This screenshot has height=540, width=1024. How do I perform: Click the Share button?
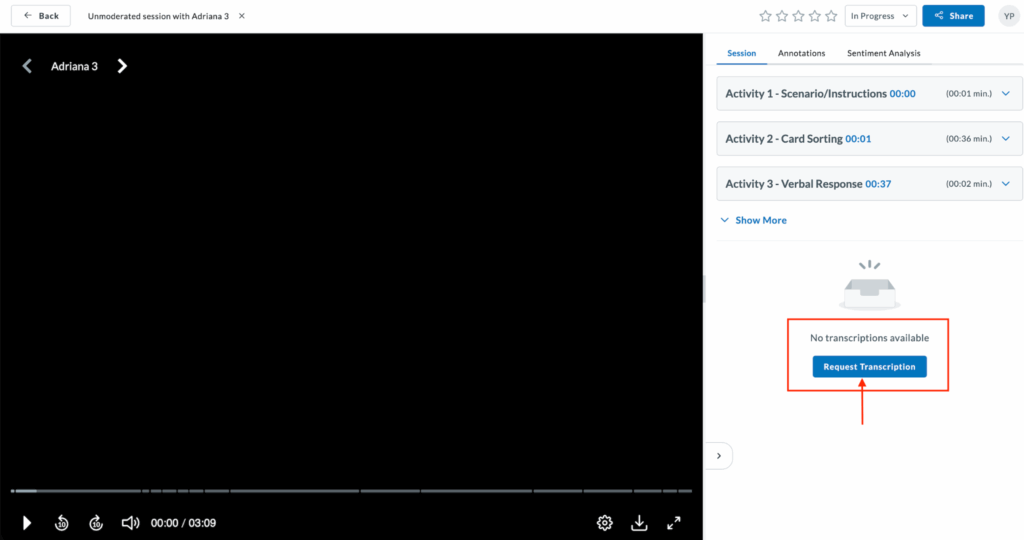tap(953, 16)
